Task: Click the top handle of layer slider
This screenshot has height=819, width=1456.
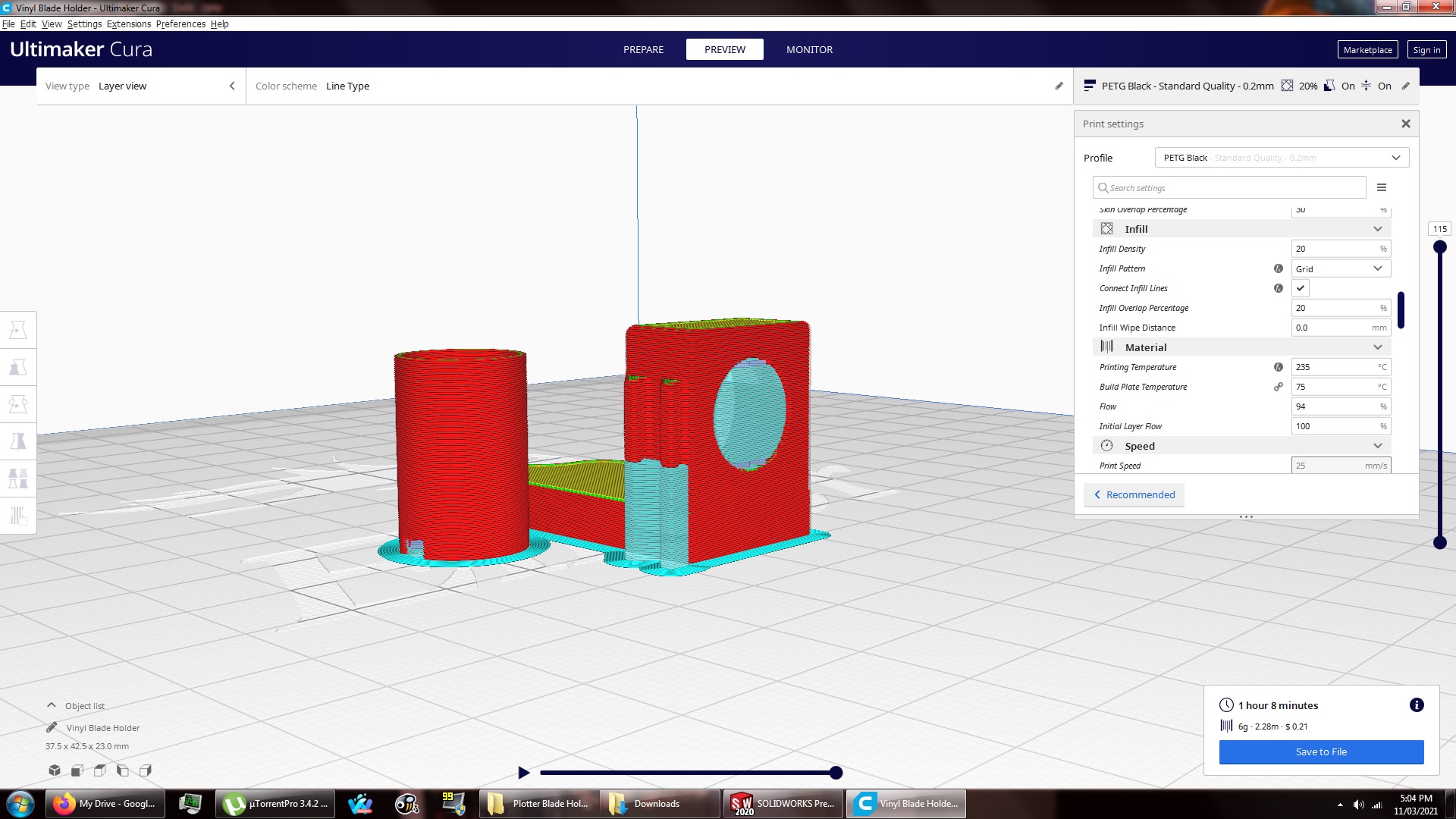Action: pyautogui.click(x=1439, y=247)
